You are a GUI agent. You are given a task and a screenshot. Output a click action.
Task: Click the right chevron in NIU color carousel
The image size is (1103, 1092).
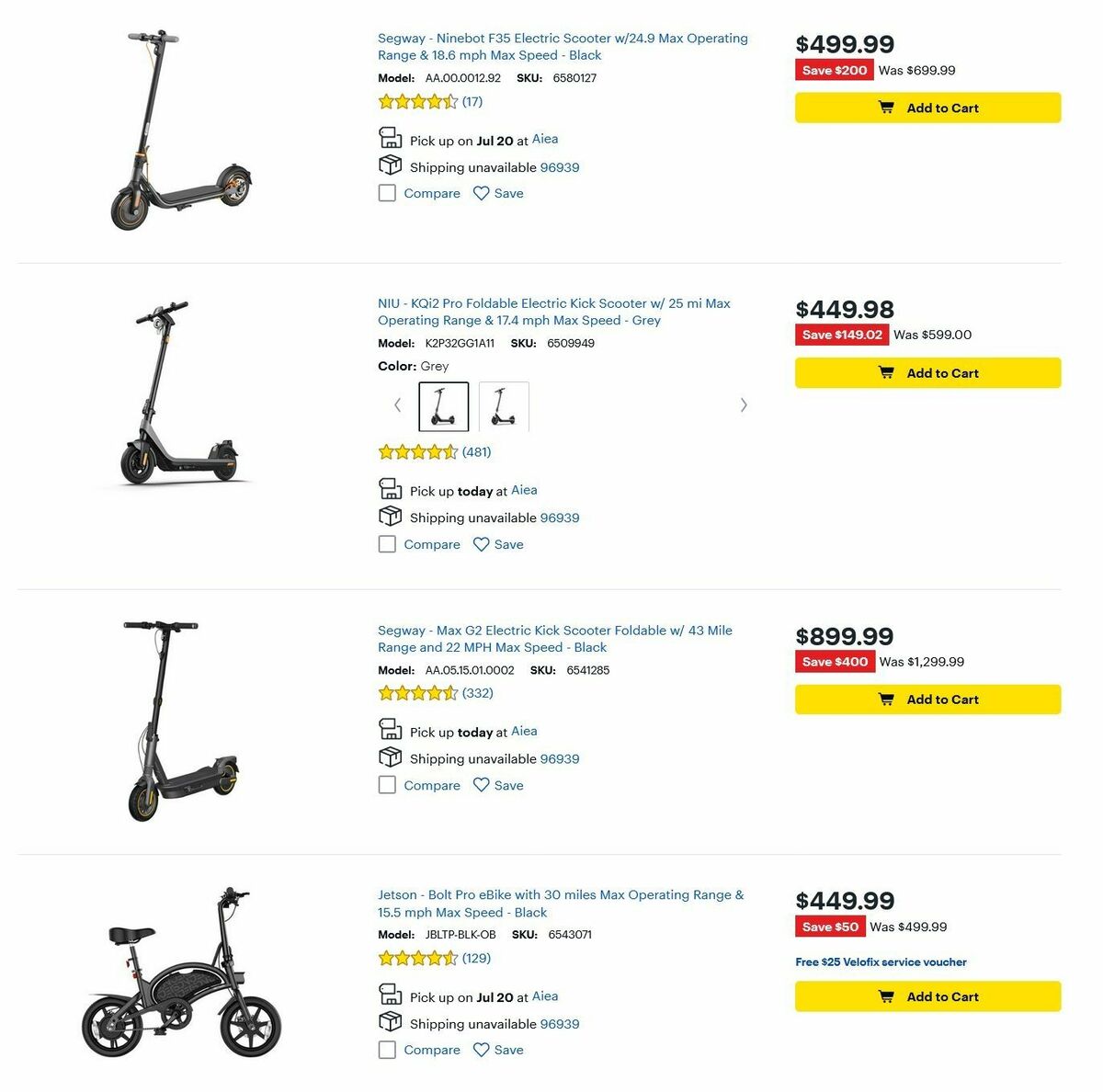click(744, 404)
